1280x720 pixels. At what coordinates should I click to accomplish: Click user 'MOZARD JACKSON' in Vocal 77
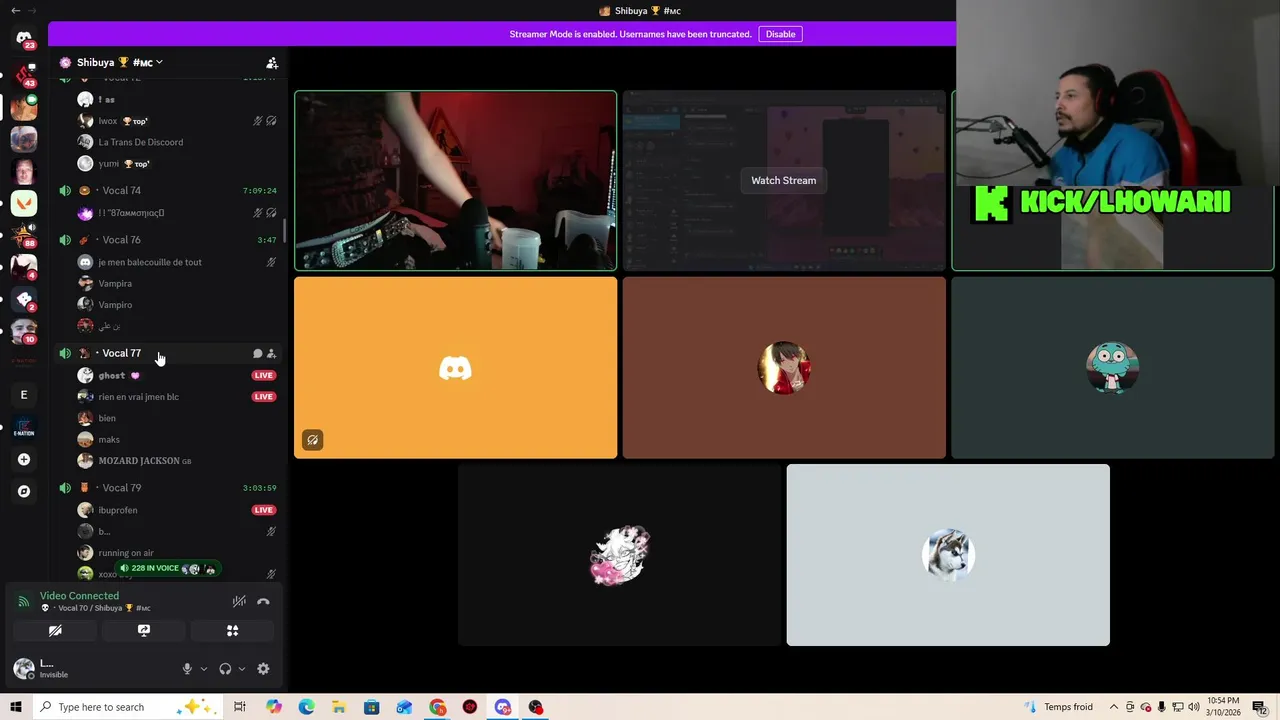pos(139,461)
